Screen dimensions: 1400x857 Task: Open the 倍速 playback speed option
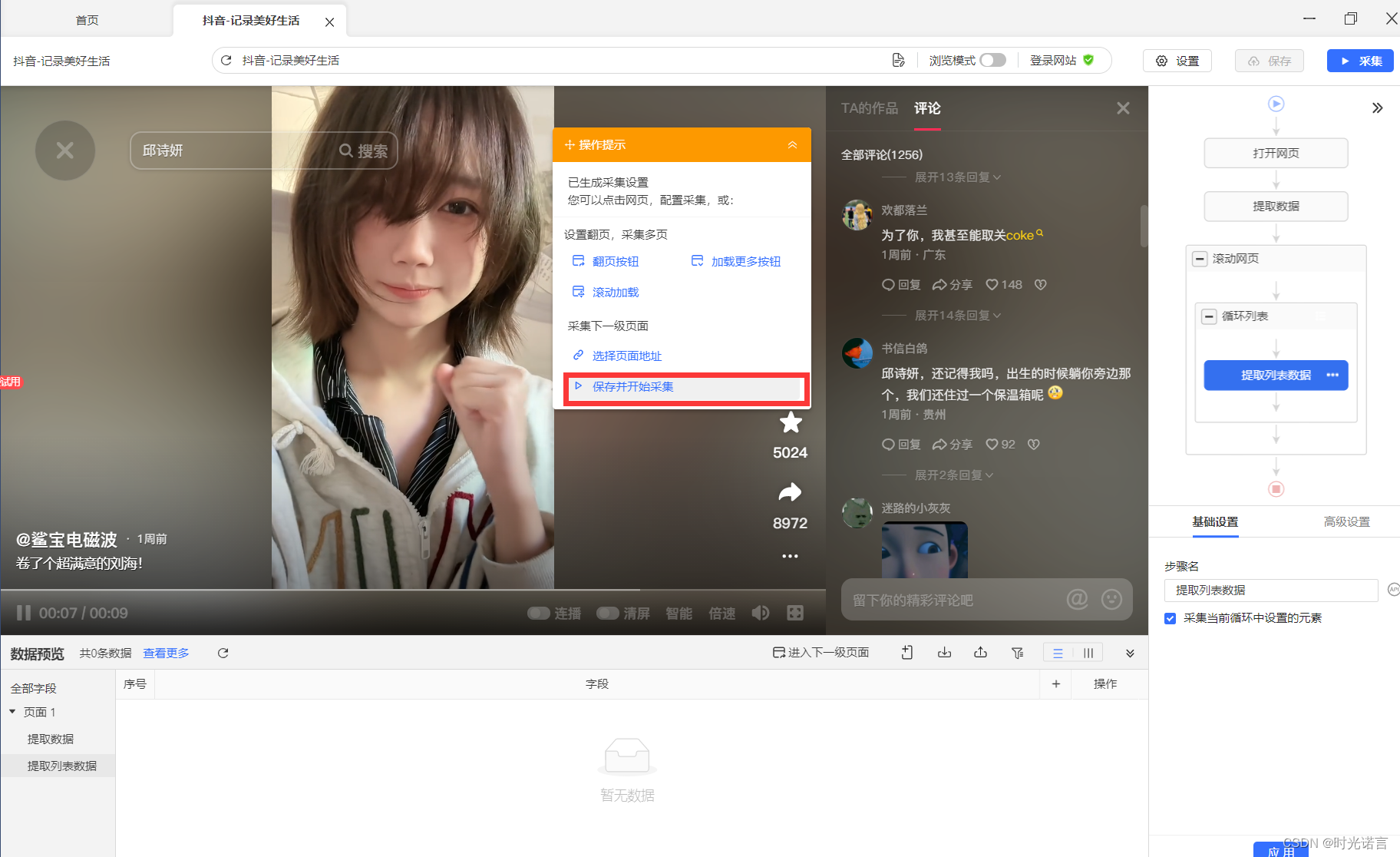[x=722, y=613]
